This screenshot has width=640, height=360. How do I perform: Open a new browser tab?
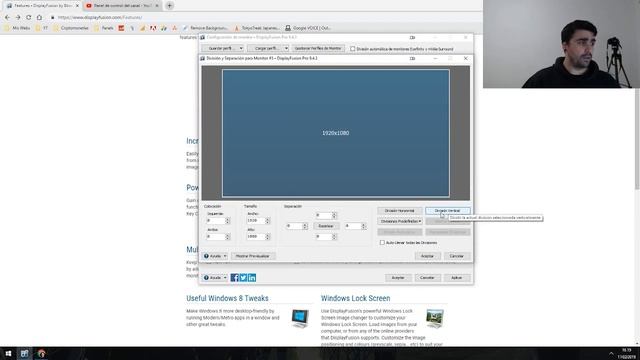click(x=169, y=6)
